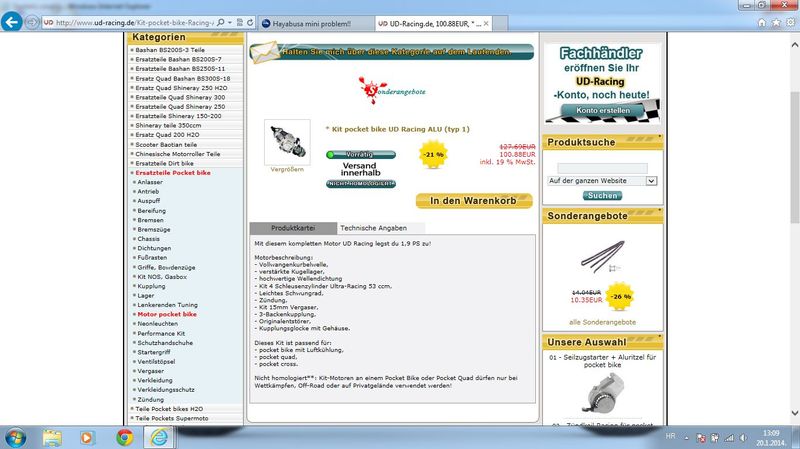Open category Bashan BS200S-3 Teile
800x449 pixels.
coord(170,50)
